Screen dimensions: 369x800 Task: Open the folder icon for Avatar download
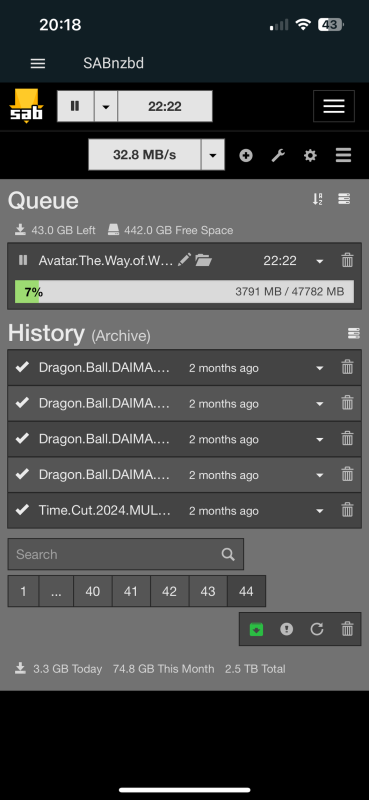pyautogui.click(x=203, y=261)
